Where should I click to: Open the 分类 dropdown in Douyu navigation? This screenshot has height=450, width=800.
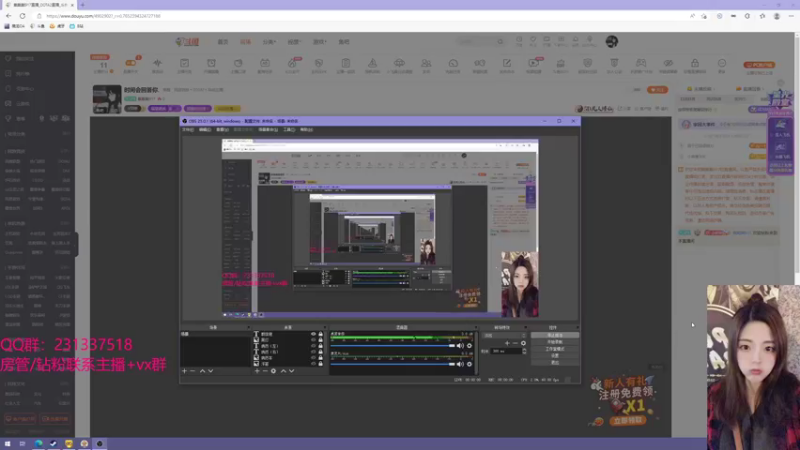click(x=269, y=42)
